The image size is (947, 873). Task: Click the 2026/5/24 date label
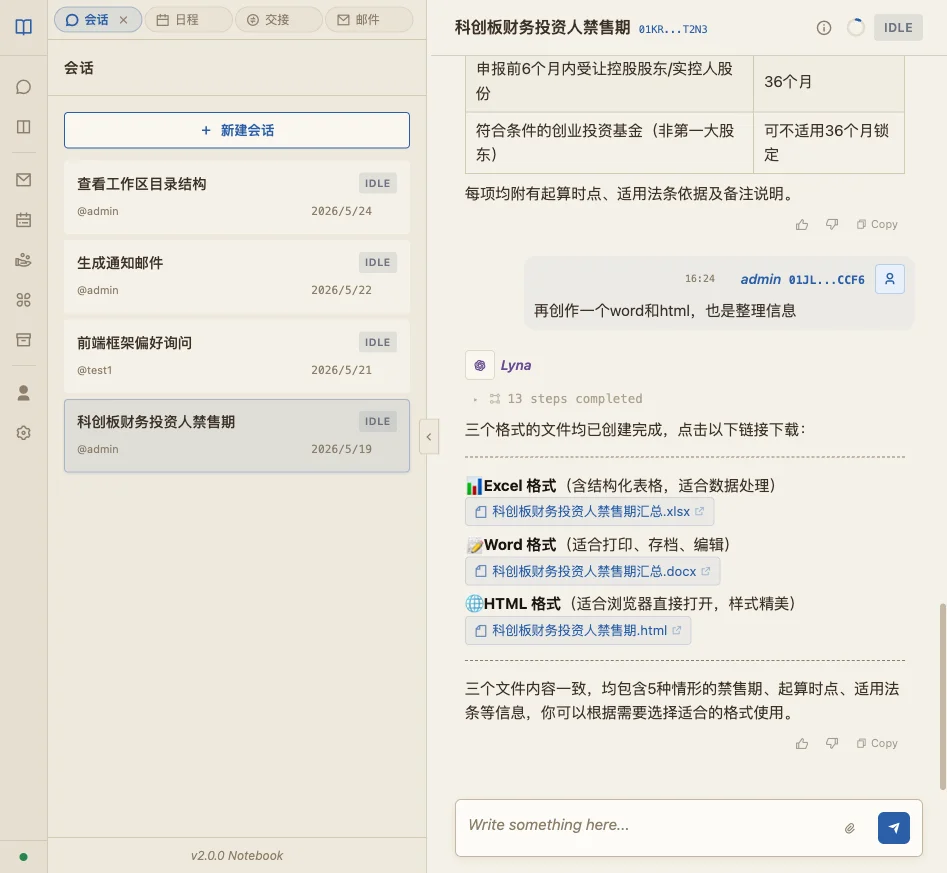coord(341,211)
